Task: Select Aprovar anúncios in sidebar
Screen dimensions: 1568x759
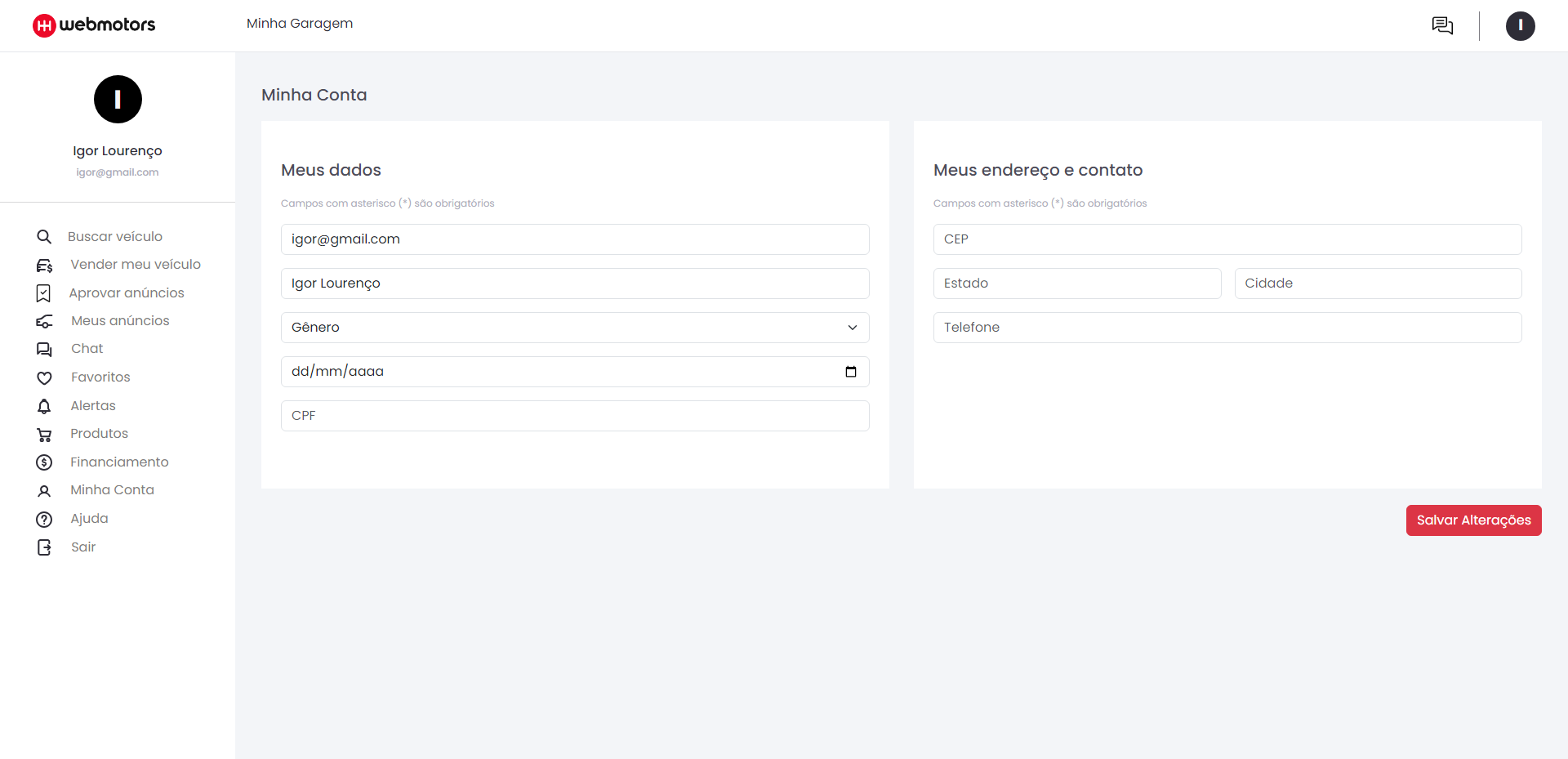Action: pyautogui.click(x=127, y=293)
